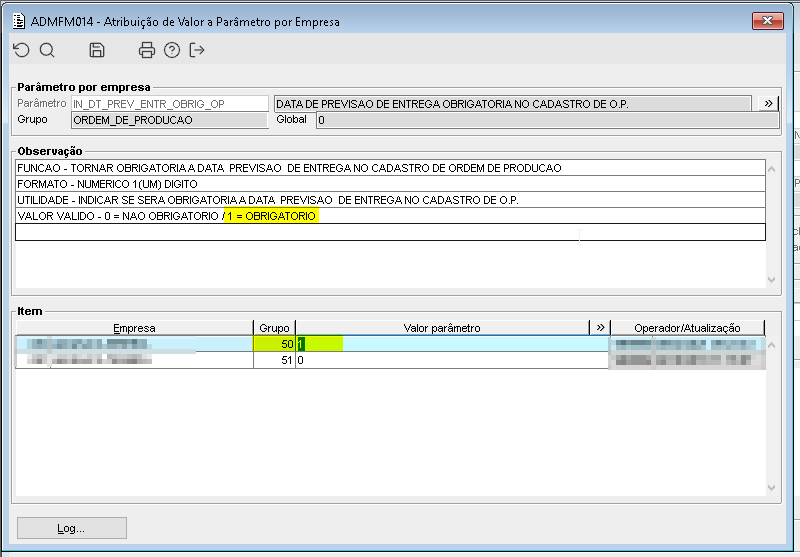Click the Global value field
Screen dimensions: 800x557
547,120
